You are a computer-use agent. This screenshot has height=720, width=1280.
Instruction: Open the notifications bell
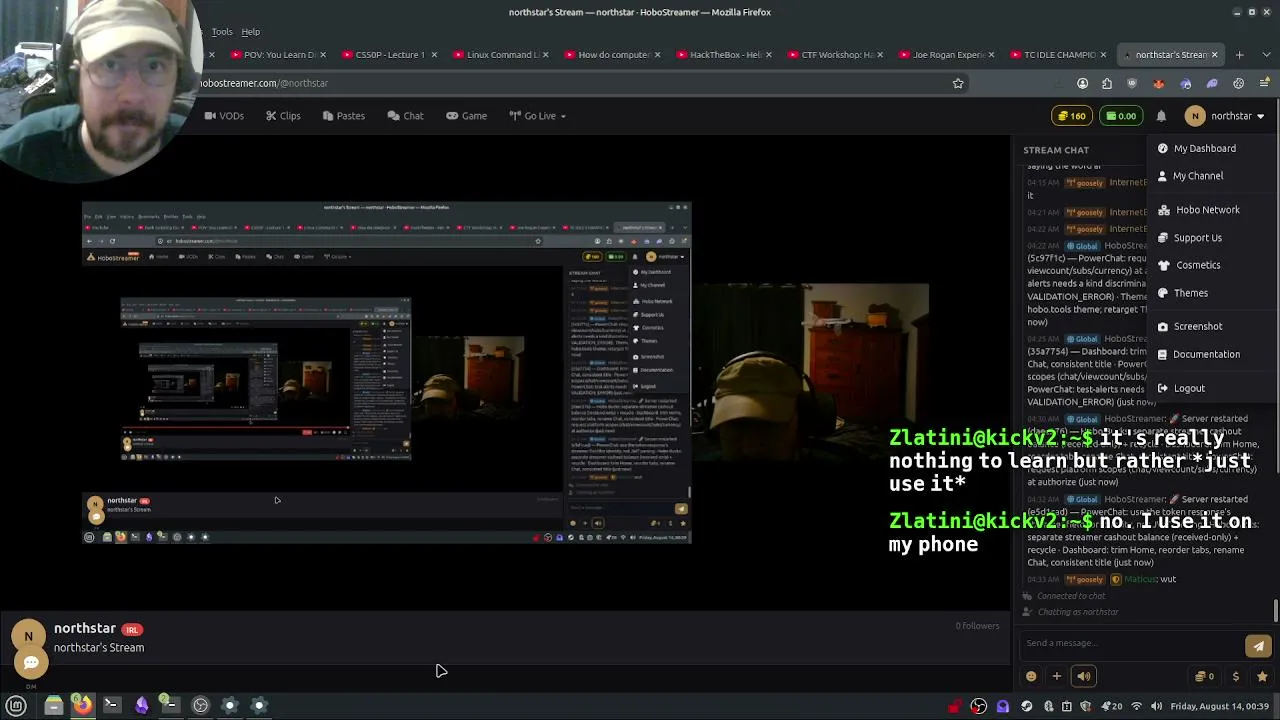[x=1161, y=116]
